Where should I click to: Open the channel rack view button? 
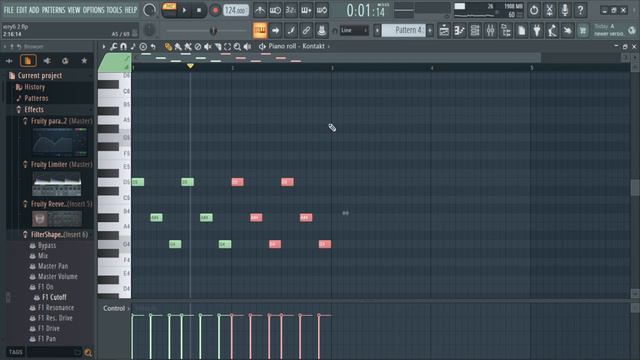475,30
